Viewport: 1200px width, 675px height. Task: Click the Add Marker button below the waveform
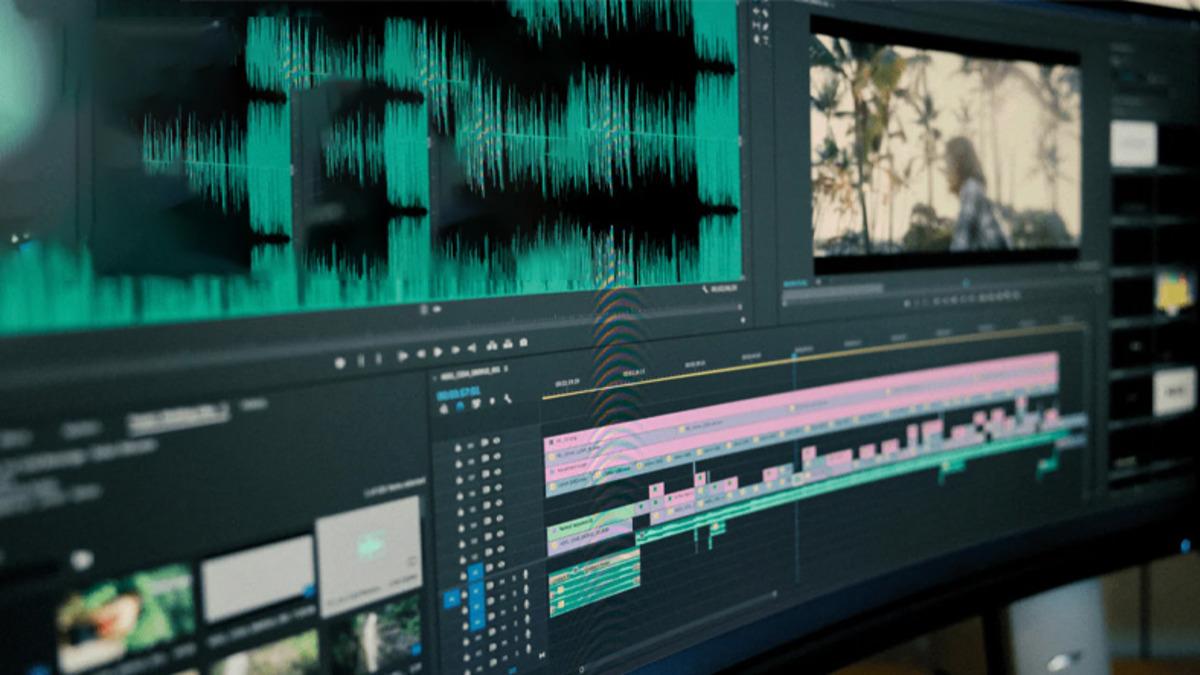pos(340,362)
